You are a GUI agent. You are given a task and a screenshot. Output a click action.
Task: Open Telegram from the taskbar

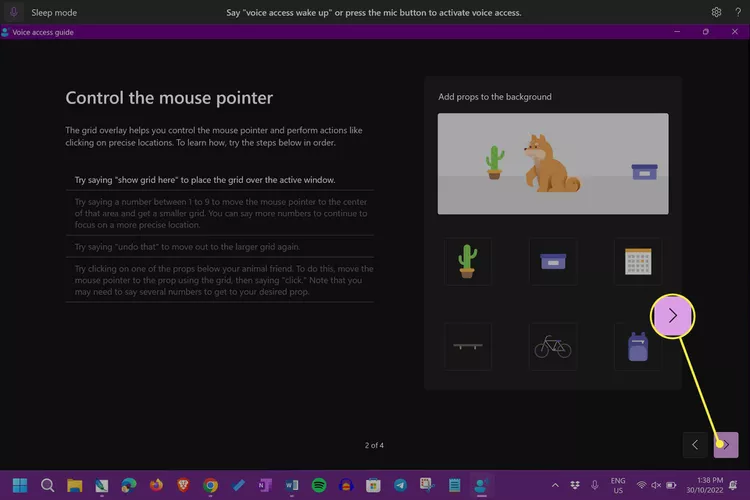pyautogui.click(x=400, y=485)
